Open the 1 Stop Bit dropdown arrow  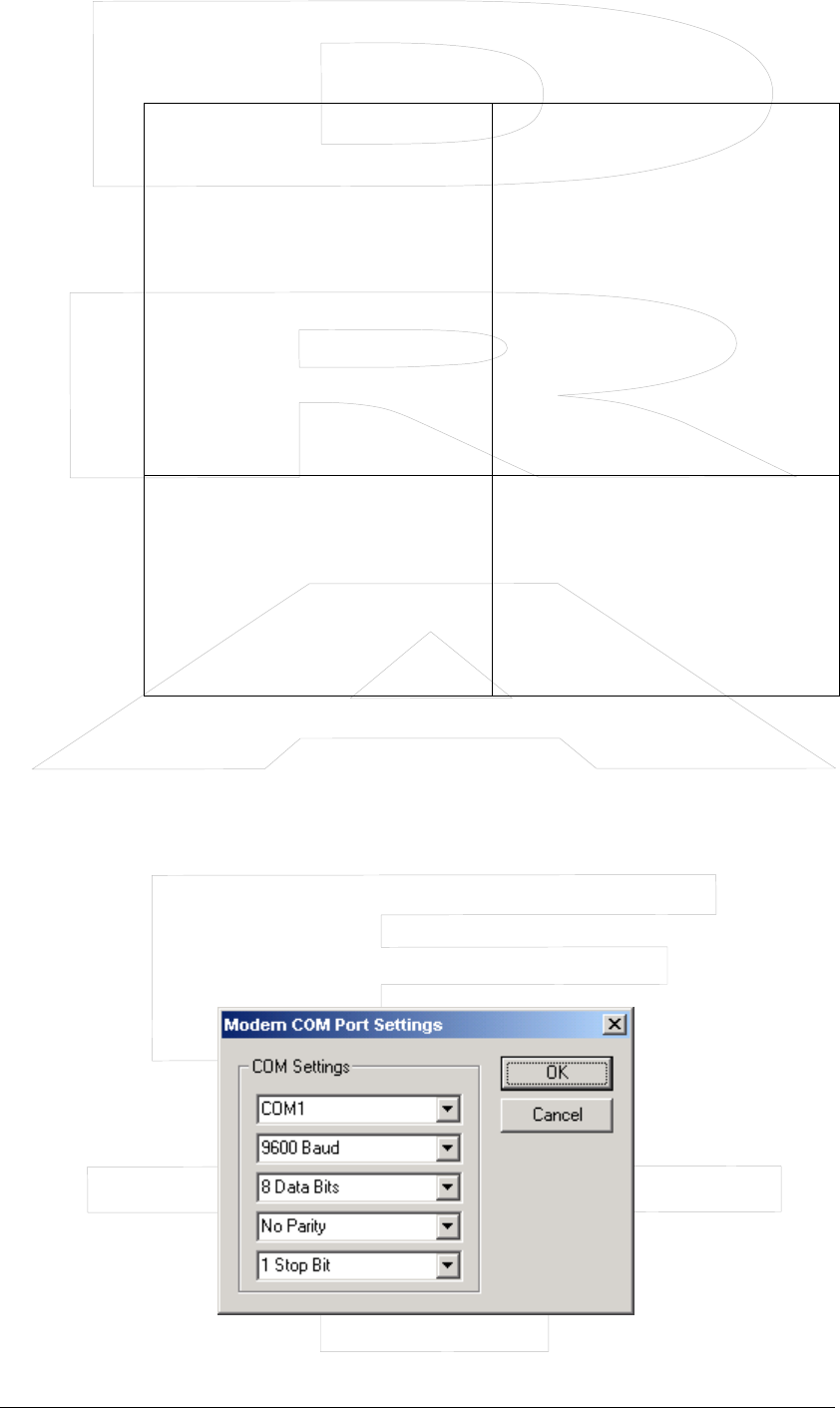coord(449,1265)
